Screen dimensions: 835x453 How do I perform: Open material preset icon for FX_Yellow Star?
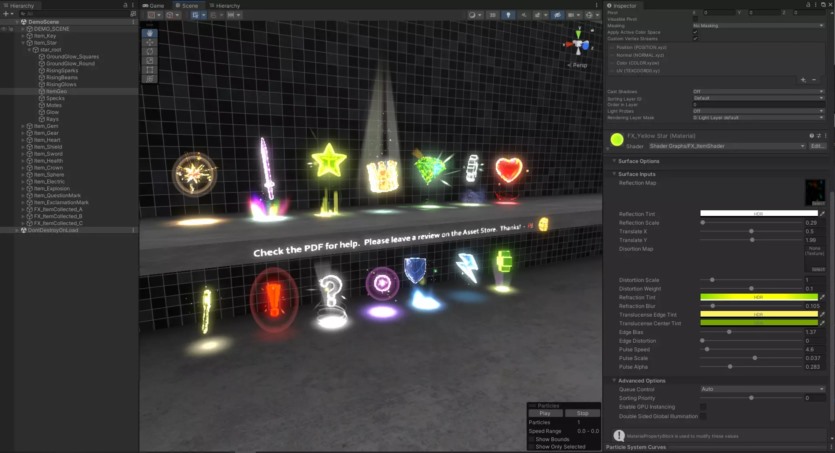pyautogui.click(x=818, y=136)
